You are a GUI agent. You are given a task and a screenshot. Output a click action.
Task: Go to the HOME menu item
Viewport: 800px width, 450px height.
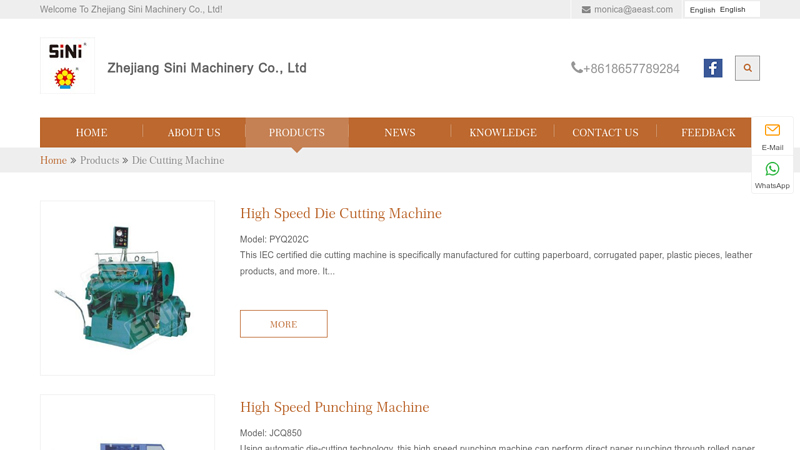tap(91, 133)
